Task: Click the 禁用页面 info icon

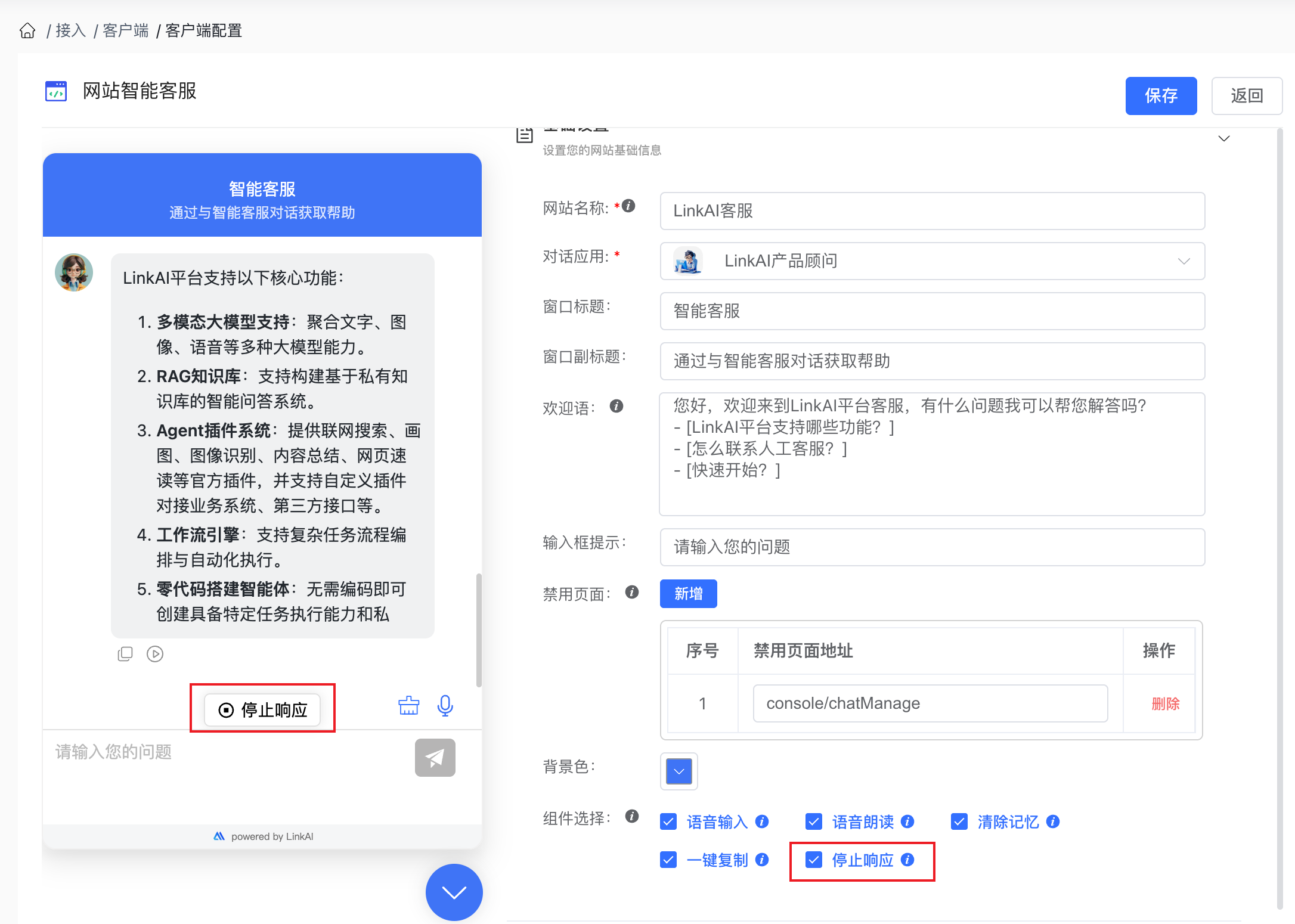Action: [x=632, y=592]
